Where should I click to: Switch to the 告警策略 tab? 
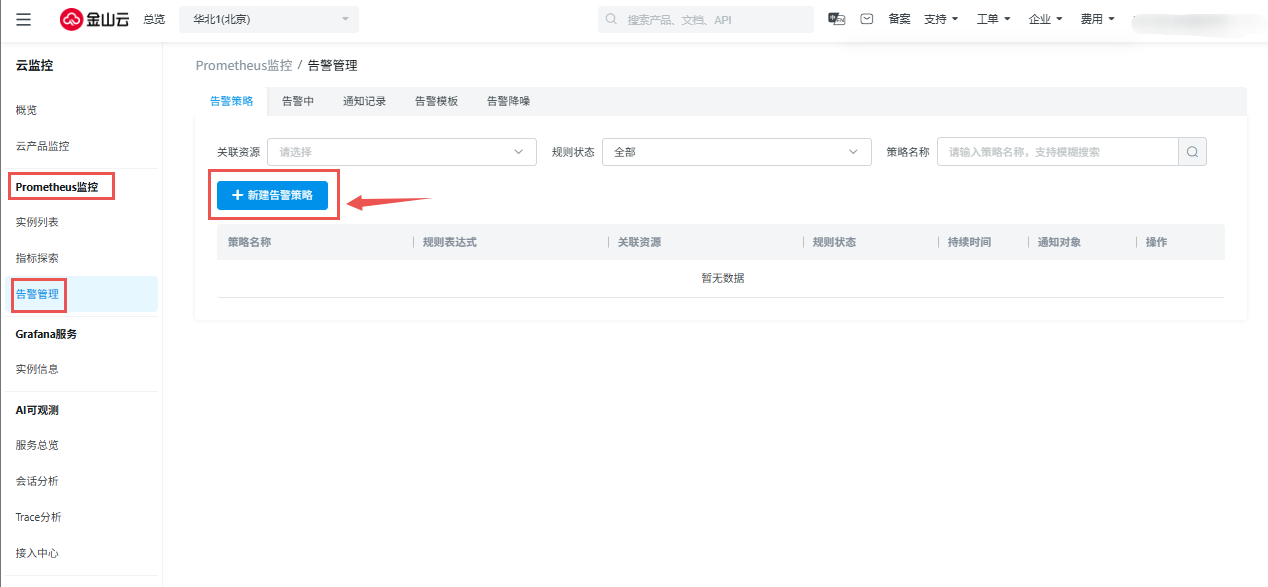coord(231,101)
